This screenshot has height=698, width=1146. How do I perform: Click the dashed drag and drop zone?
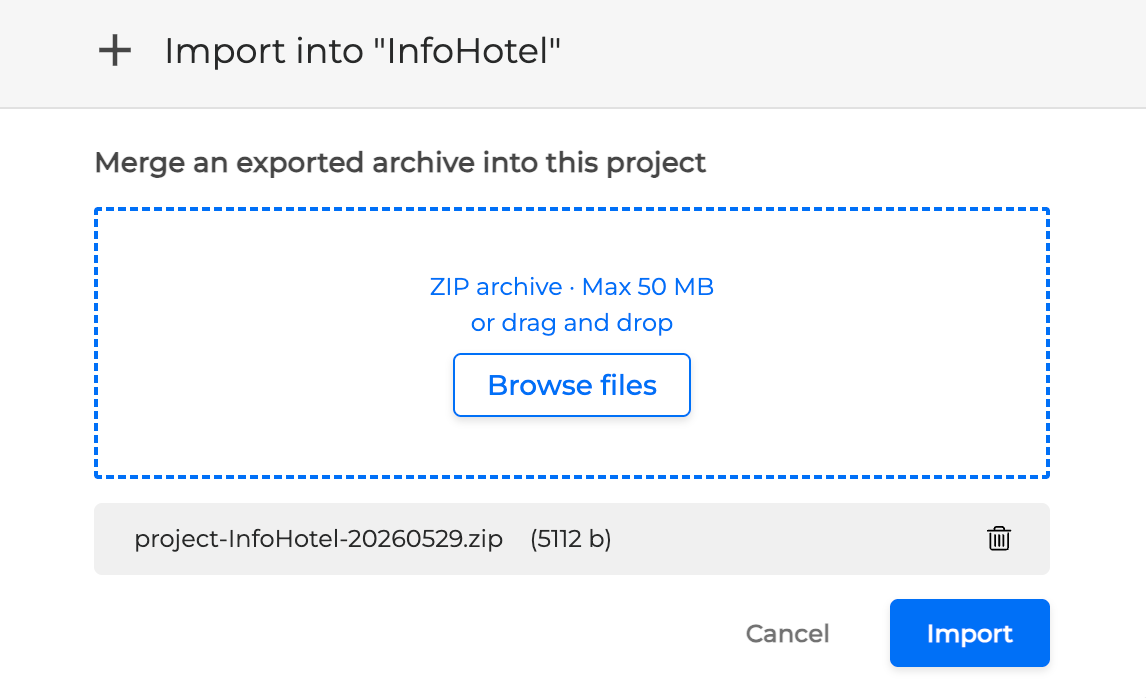[572, 343]
